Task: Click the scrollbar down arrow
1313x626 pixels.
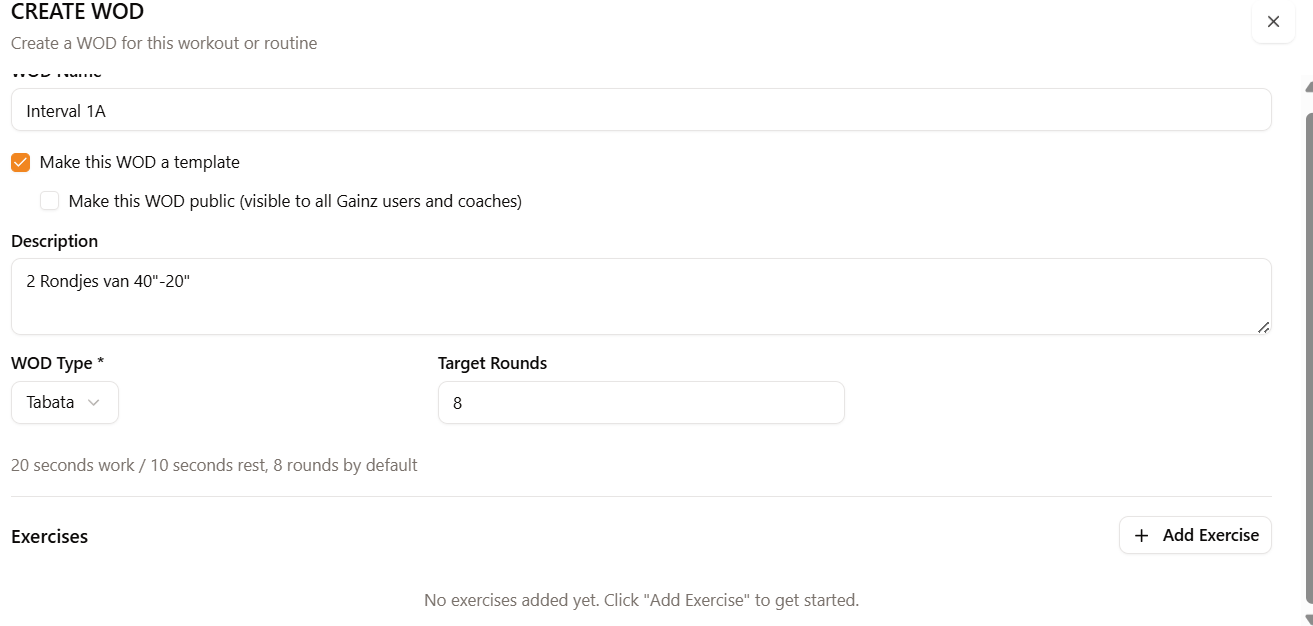Action: [1308, 620]
